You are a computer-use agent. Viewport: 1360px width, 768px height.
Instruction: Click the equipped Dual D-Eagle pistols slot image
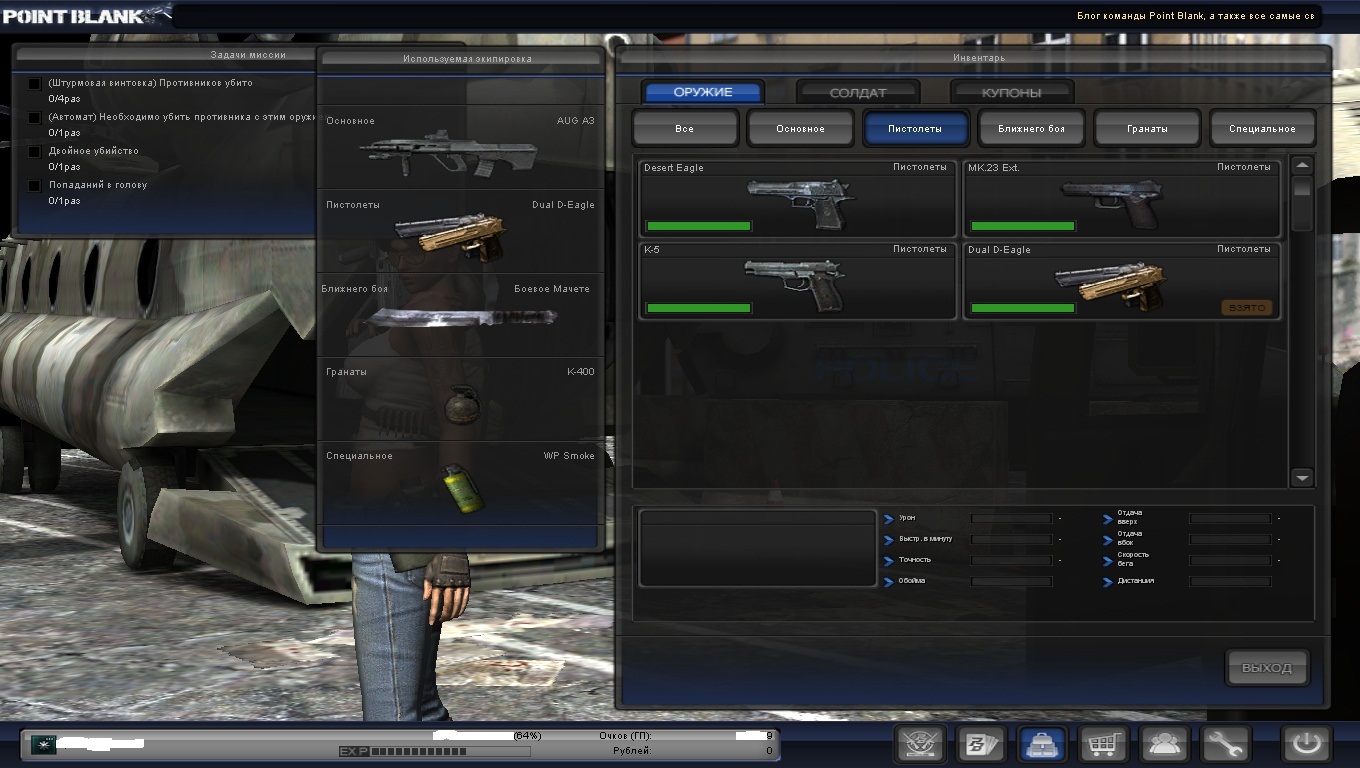450,236
